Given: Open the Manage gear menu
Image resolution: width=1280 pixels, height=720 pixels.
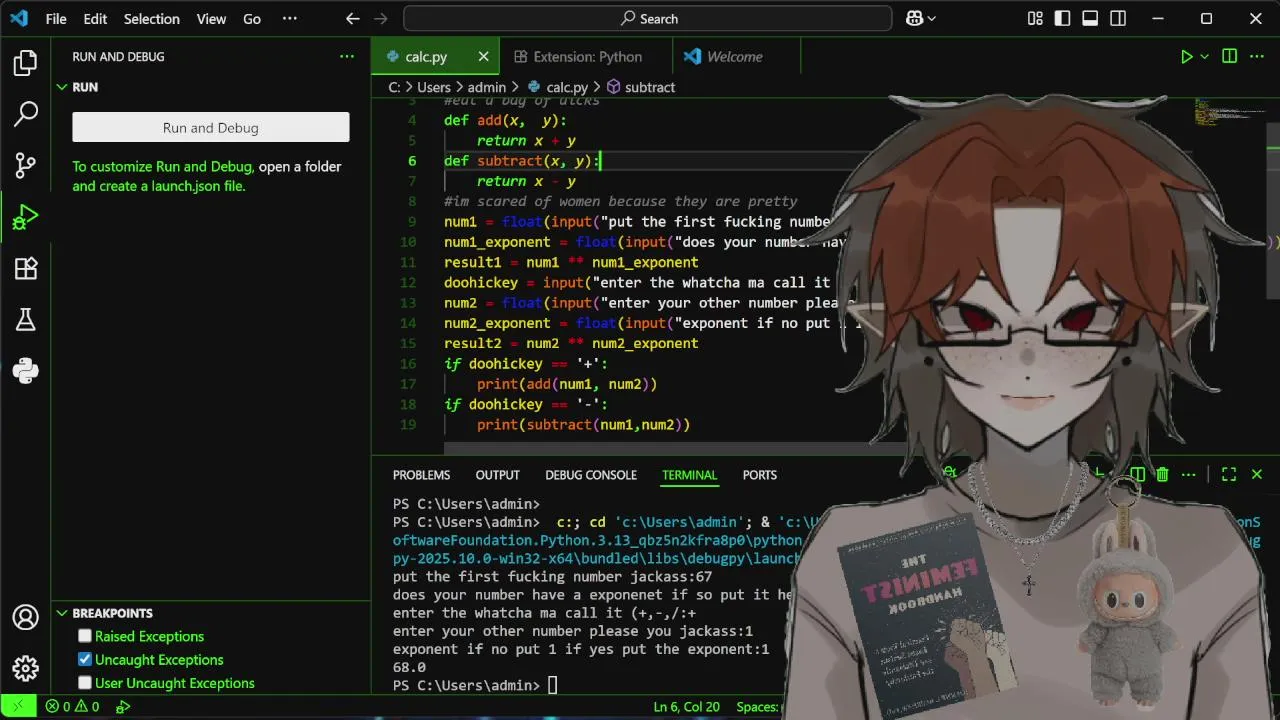Looking at the screenshot, I should click(25, 668).
